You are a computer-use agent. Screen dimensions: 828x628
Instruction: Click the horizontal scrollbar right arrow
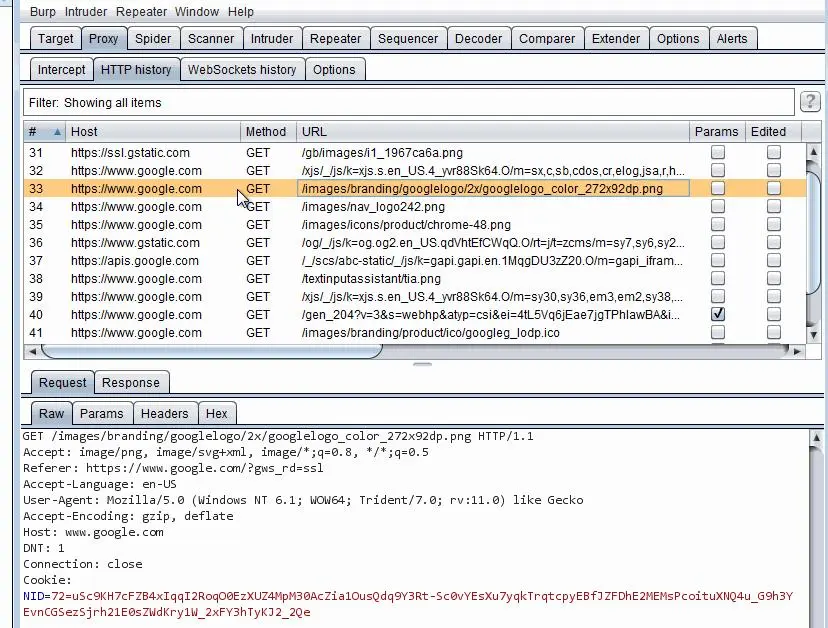[x=797, y=351]
